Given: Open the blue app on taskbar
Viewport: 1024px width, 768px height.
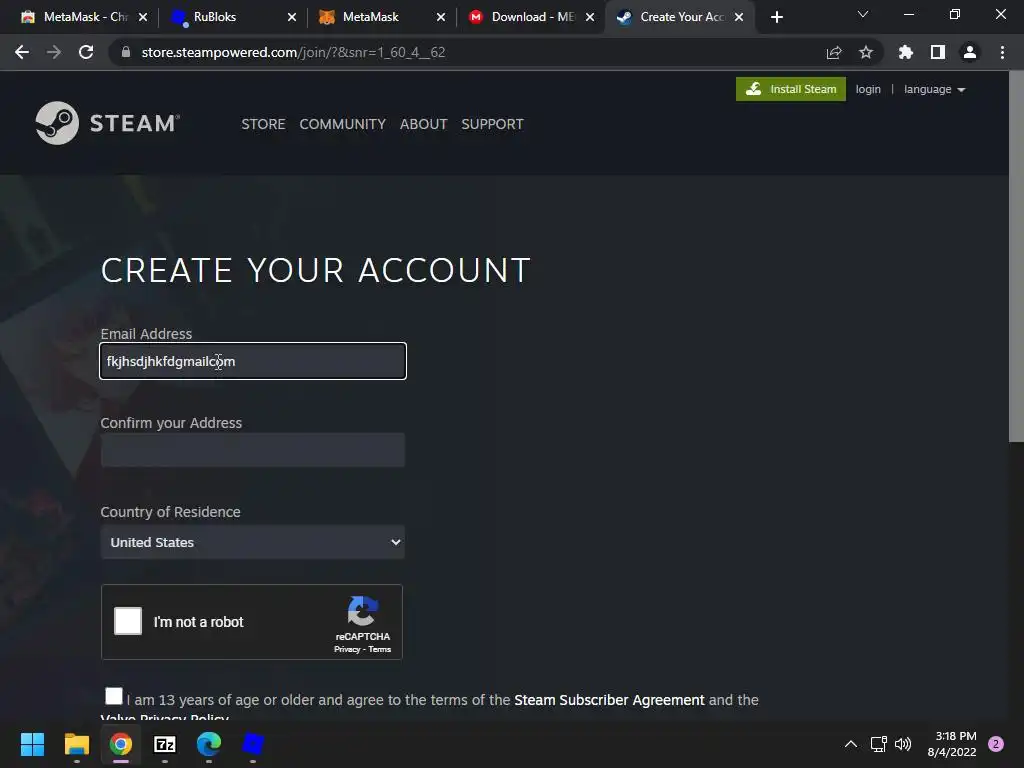Looking at the screenshot, I should (253, 744).
